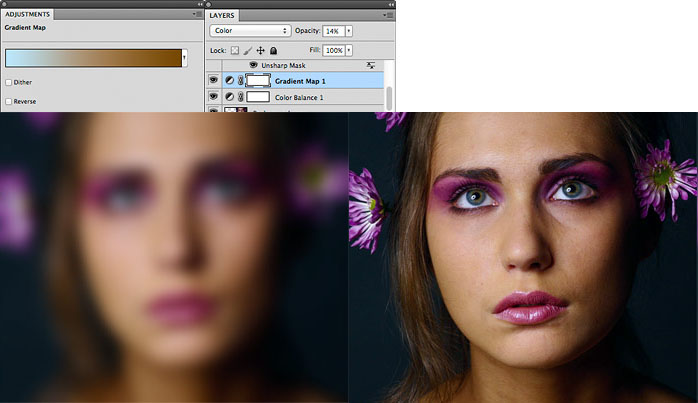Click Gradient Map 1 adjustment layer icon
This screenshot has width=698, height=403.
pyautogui.click(x=229, y=80)
